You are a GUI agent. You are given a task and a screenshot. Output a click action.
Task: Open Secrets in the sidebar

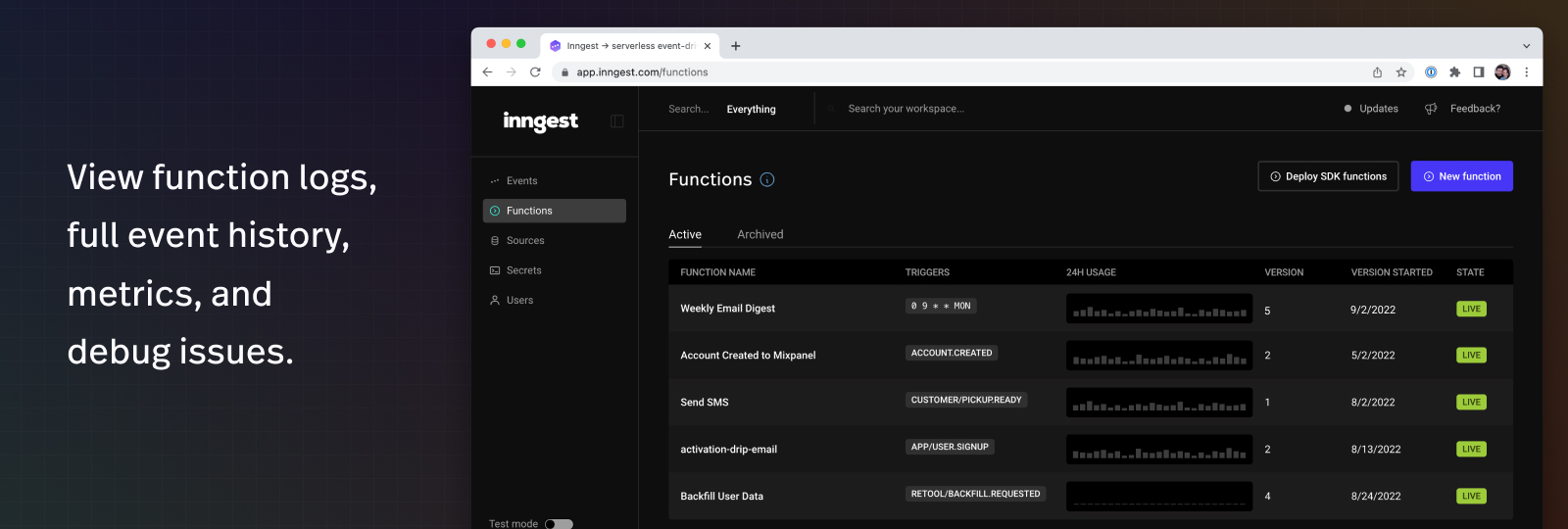tap(523, 270)
